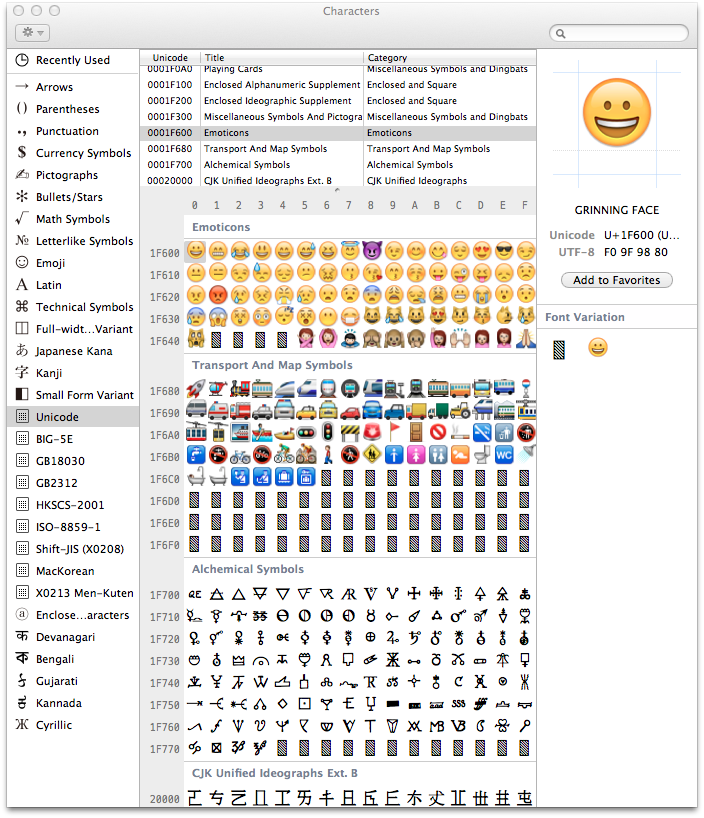Select the helicopter symbol

(x=218, y=389)
